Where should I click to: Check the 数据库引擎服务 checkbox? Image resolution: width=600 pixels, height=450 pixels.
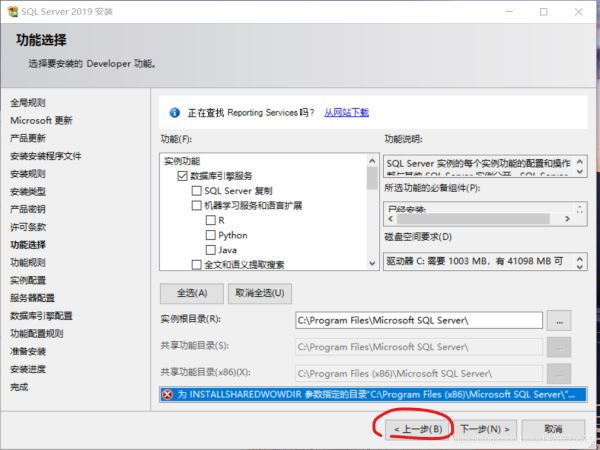(182, 175)
